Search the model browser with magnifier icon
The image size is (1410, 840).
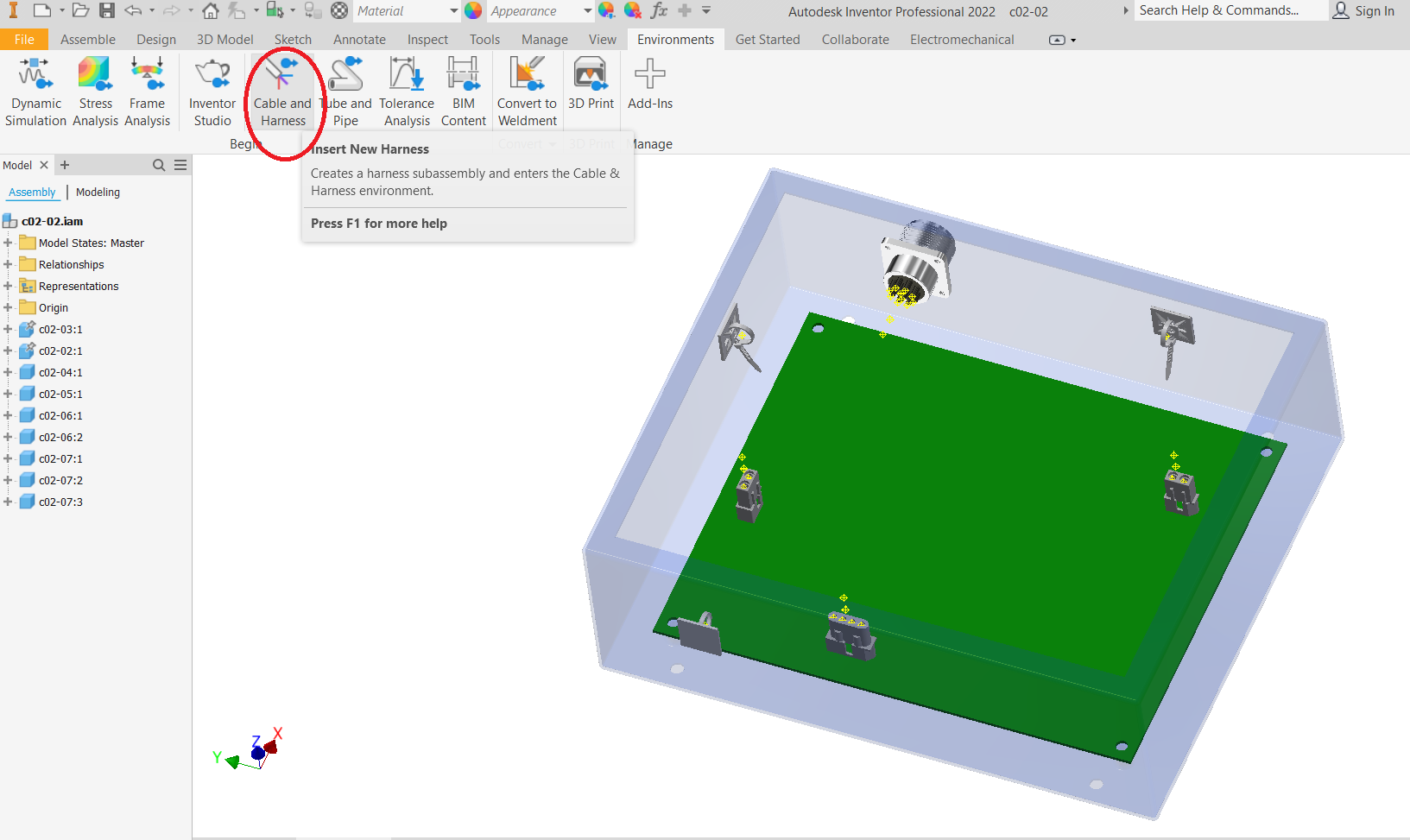tap(159, 165)
